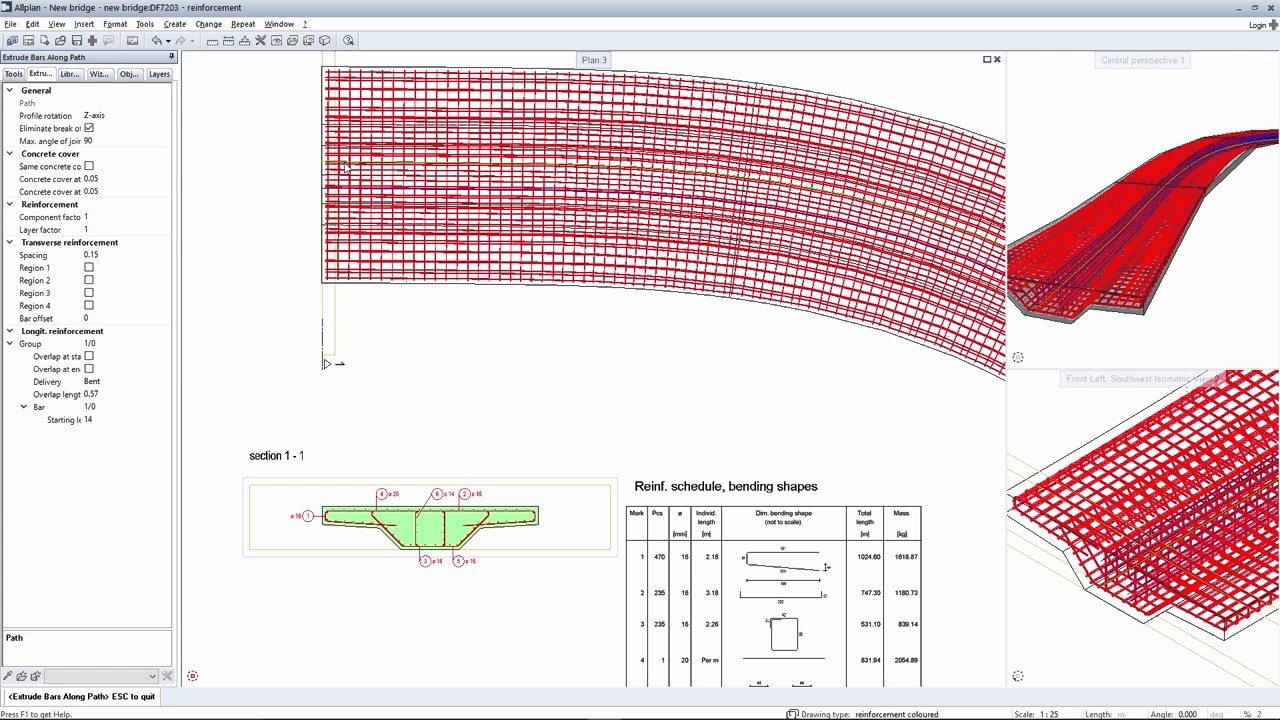Click the plus-shaped toolbar icon
Screen dimensions: 1280x720
(x=92, y=41)
